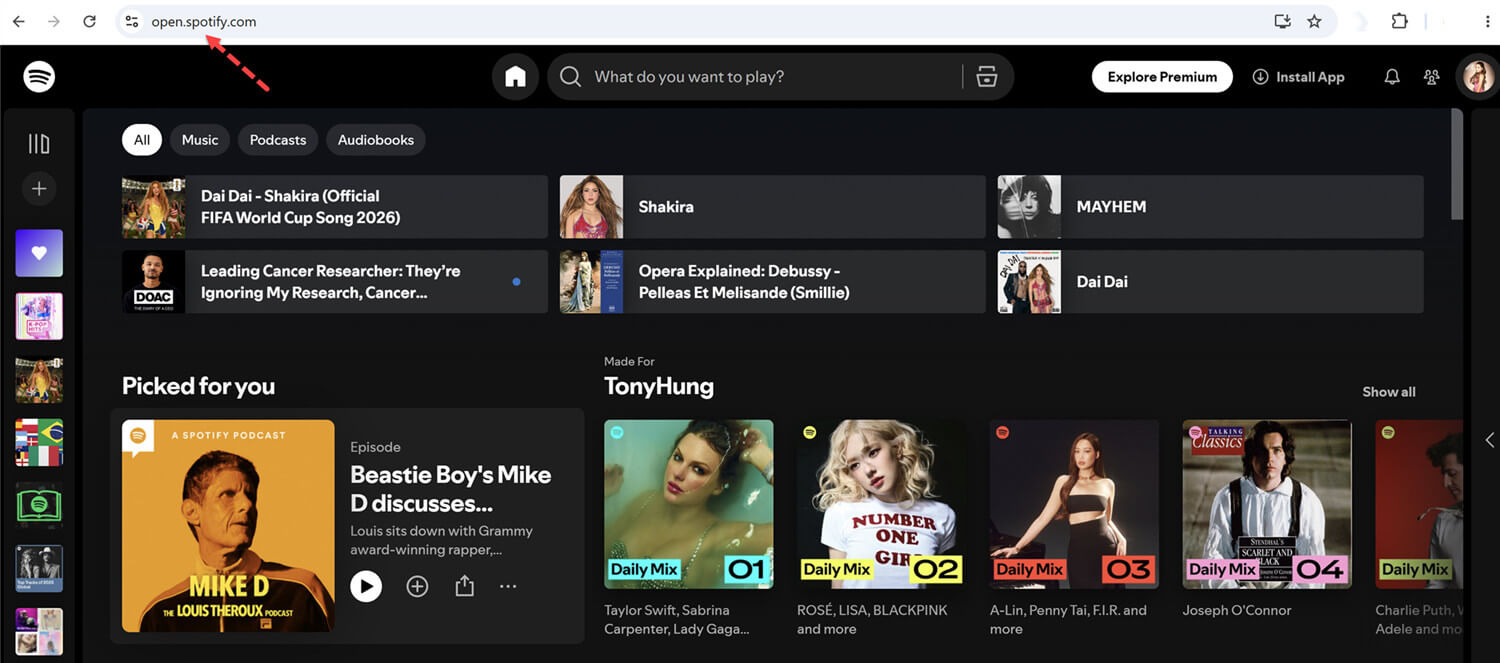1500x663 pixels.
Task: Open the MAYHEM album tile
Action: point(1211,207)
